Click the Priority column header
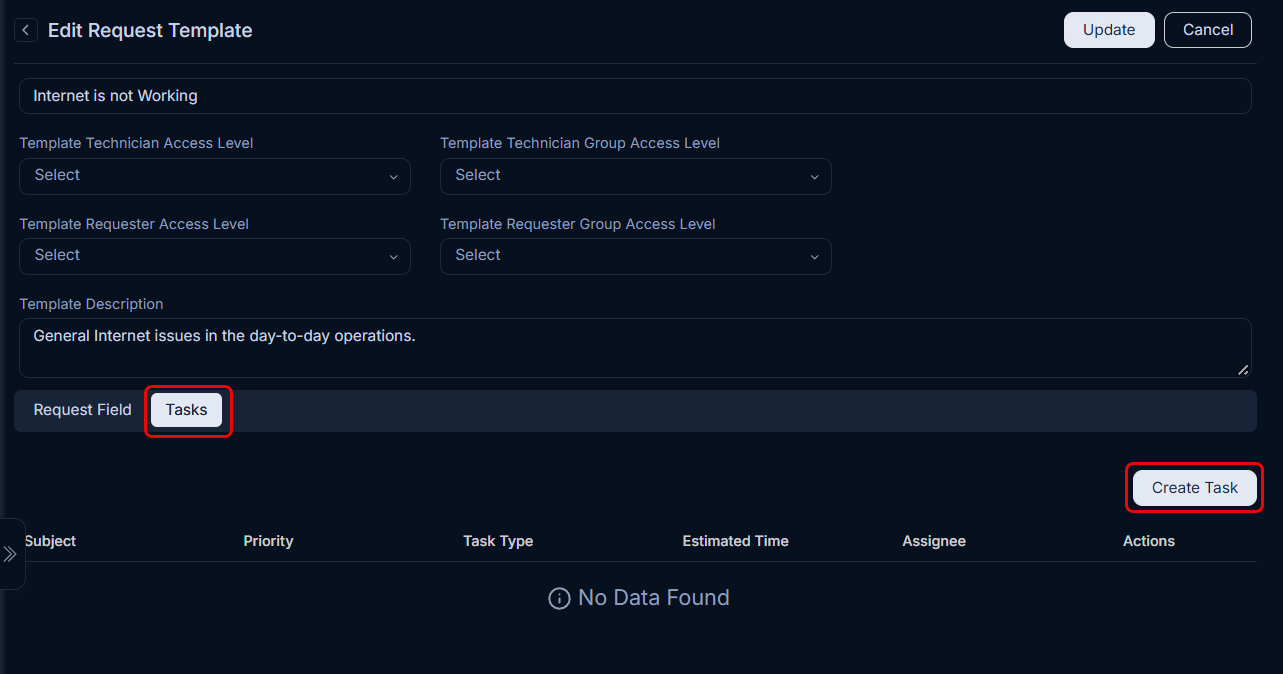Image resolution: width=1283 pixels, height=674 pixels. tap(268, 541)
